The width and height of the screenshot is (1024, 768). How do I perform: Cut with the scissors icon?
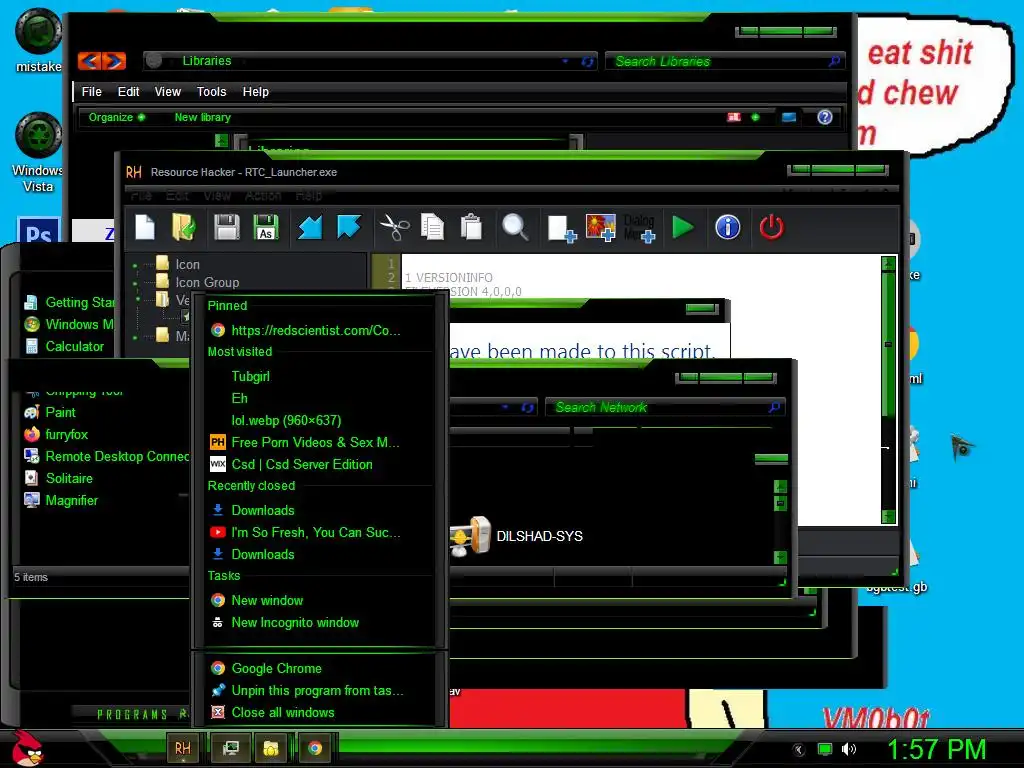pyautogui.click(x=394, y=227)
